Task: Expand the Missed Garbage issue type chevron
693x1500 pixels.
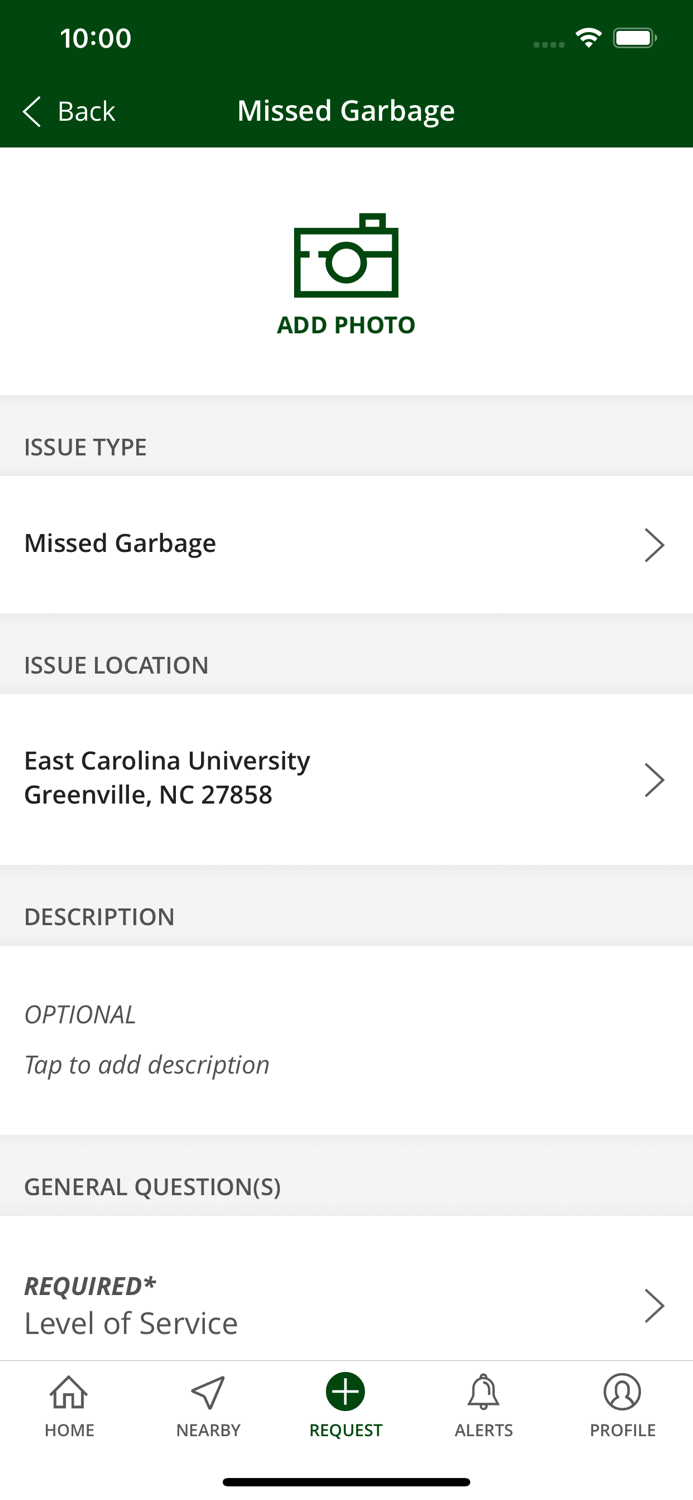Action: (654, 545)
